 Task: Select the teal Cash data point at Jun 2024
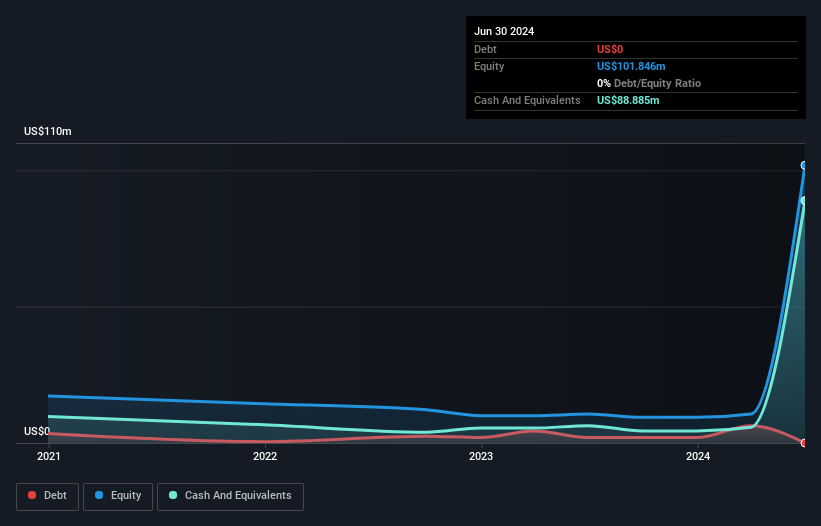pyautogui.click(x=804, y=200)
